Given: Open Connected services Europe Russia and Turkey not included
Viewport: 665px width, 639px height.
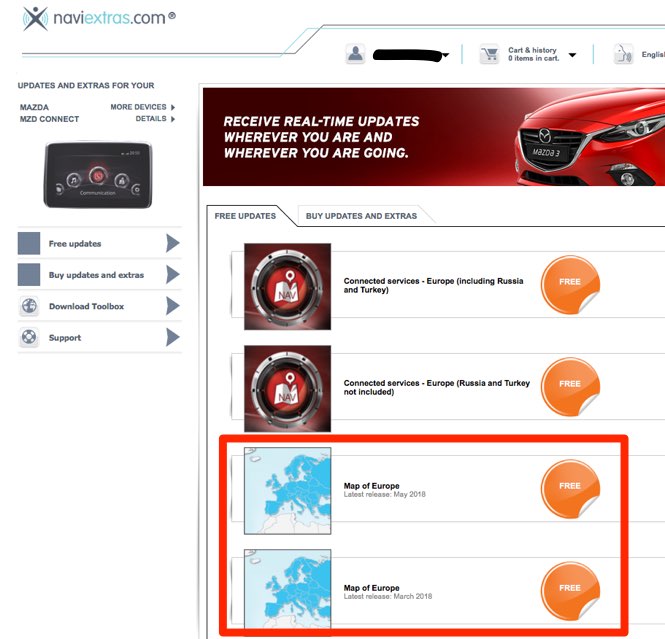Looking at the screenshot, I should point(437,388).
